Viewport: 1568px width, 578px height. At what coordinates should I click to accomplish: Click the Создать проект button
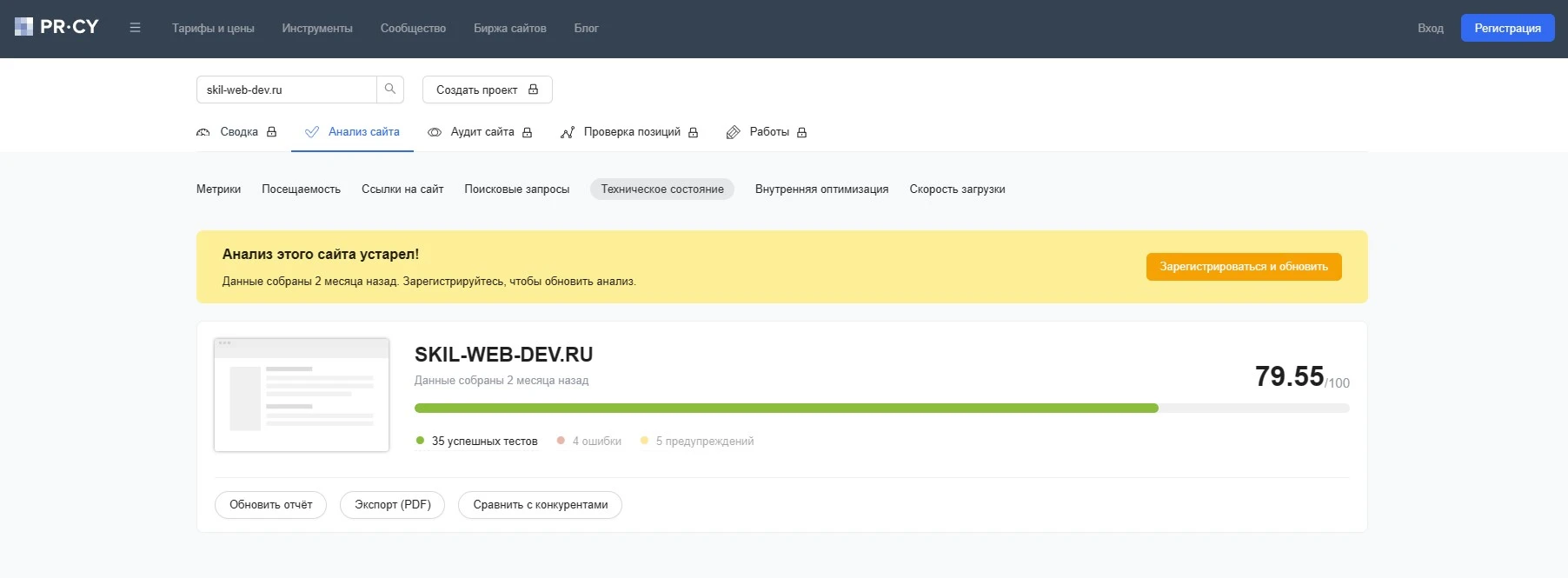tap(488, 90)
